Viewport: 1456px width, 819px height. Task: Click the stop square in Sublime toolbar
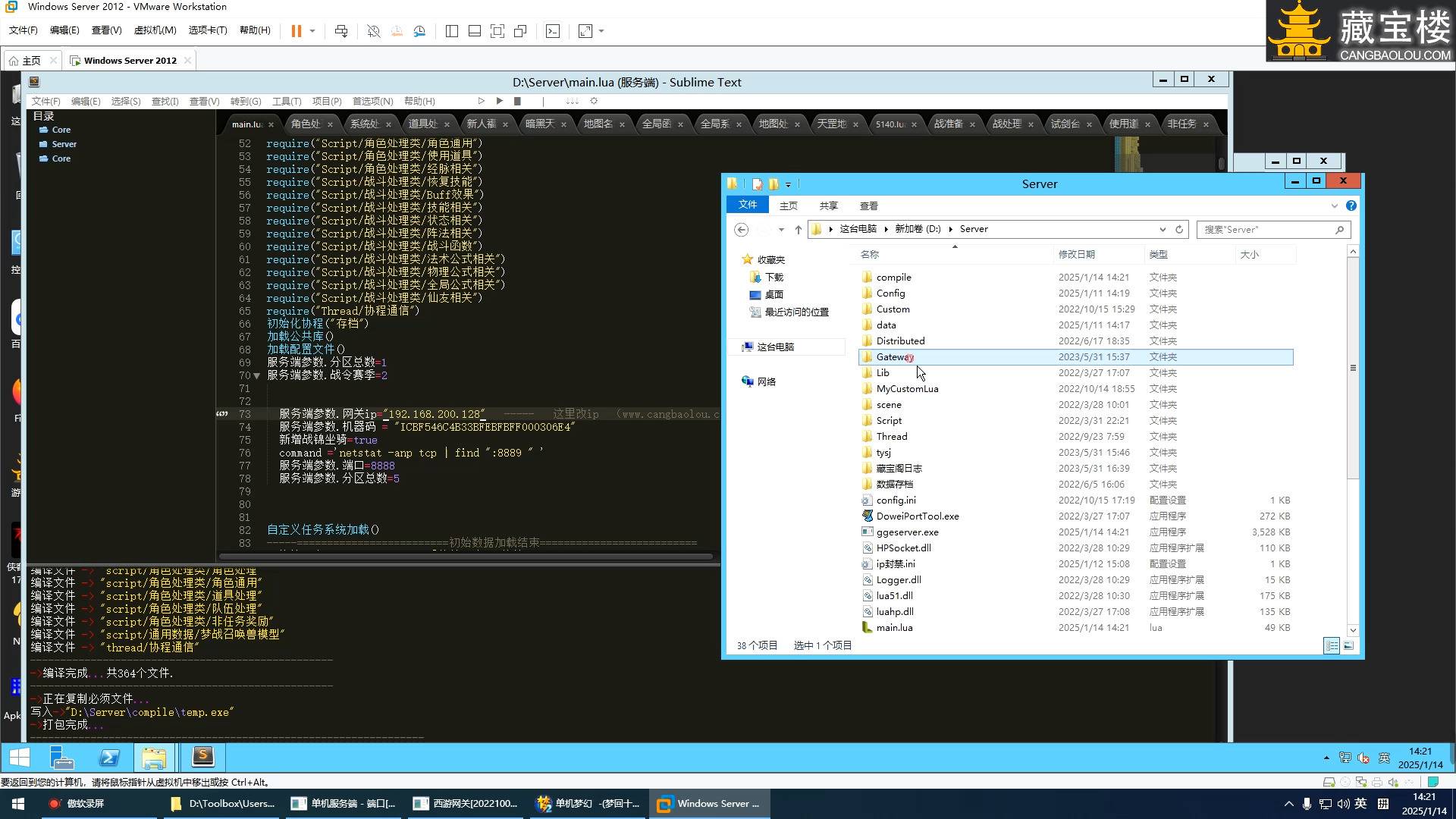517,101
